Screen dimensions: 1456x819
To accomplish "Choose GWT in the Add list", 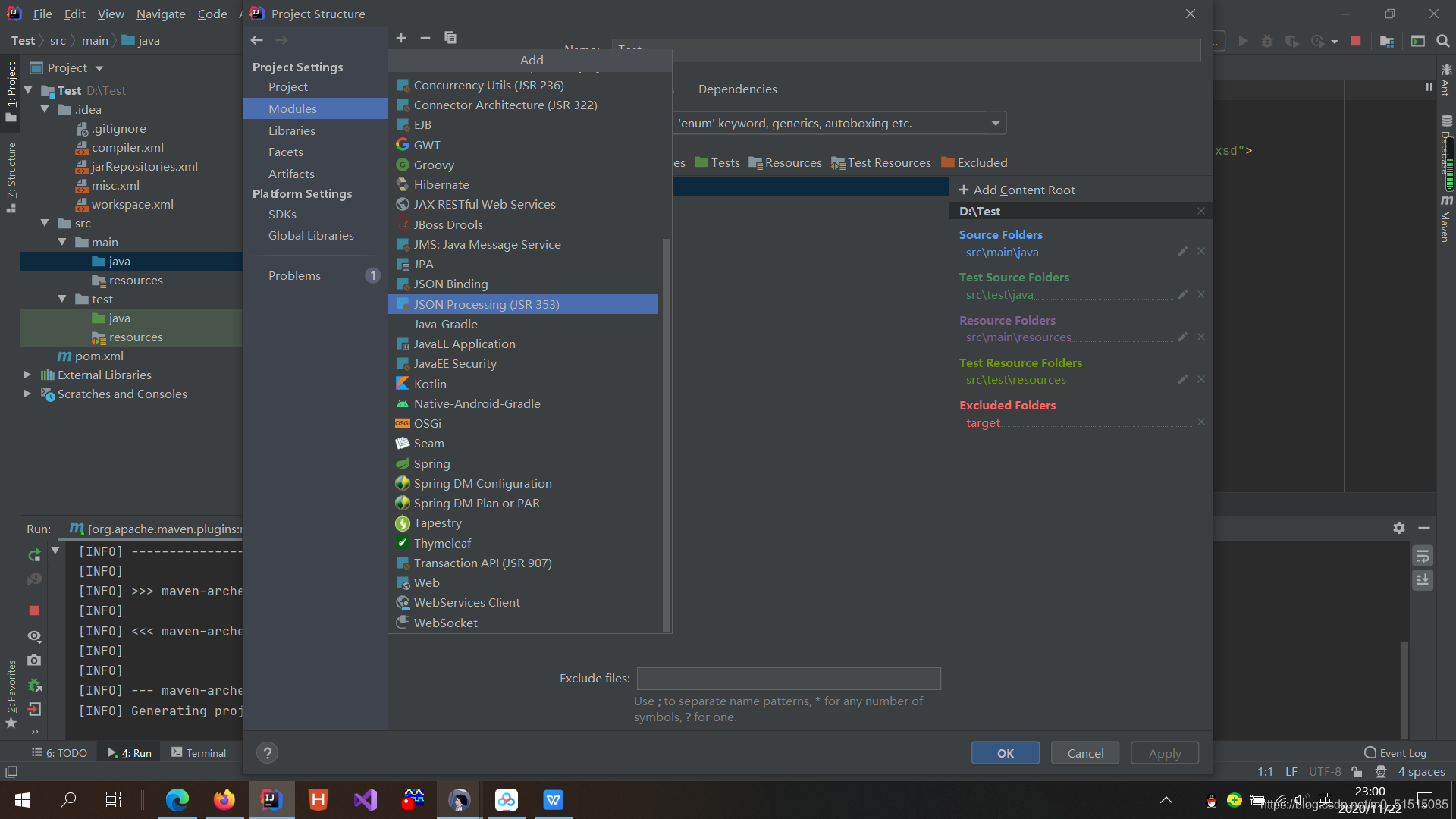I will 523,145.
